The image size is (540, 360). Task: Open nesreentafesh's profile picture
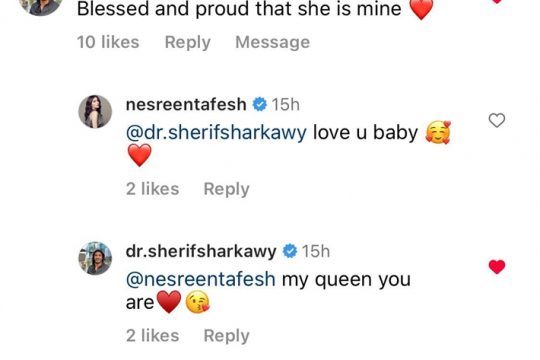point(95,112)
